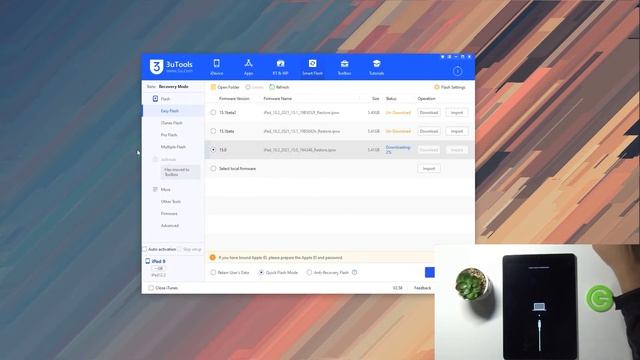This screenshot has height=360, width=640.
Task: Click the Recovery Mode state label
Action: tap(173, 87)
